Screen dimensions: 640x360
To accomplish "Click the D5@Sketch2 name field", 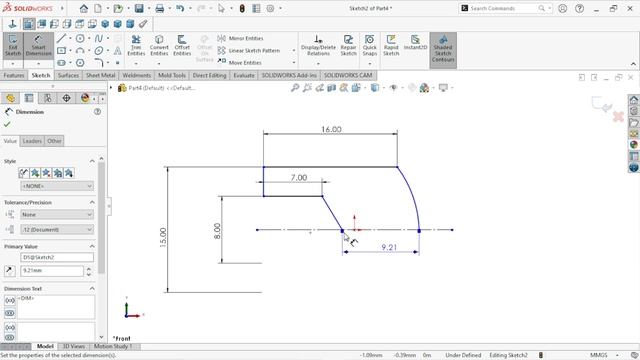I will coord(57,257).
